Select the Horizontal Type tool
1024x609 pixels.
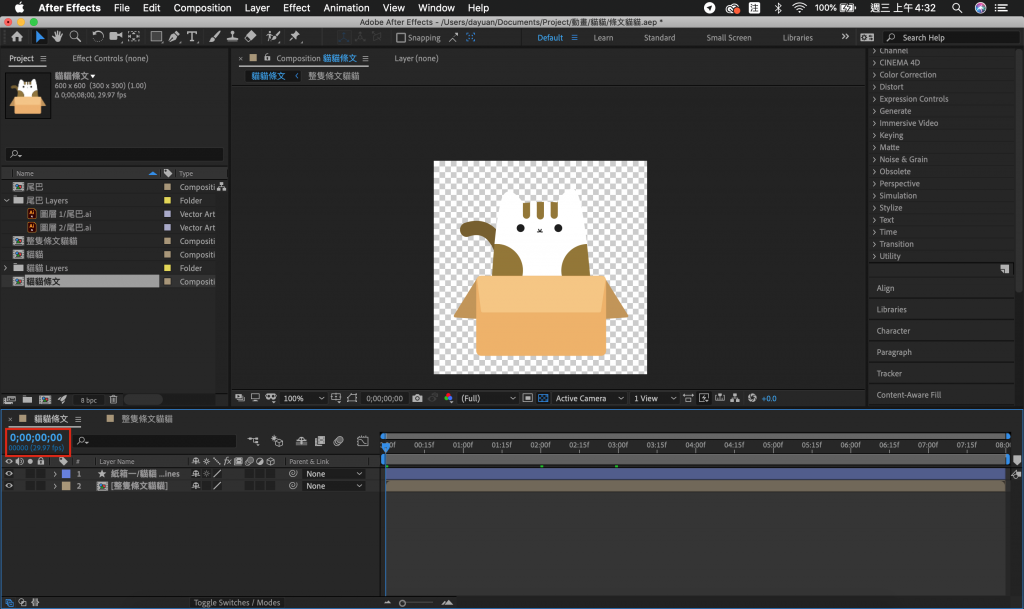click(191, 37)
